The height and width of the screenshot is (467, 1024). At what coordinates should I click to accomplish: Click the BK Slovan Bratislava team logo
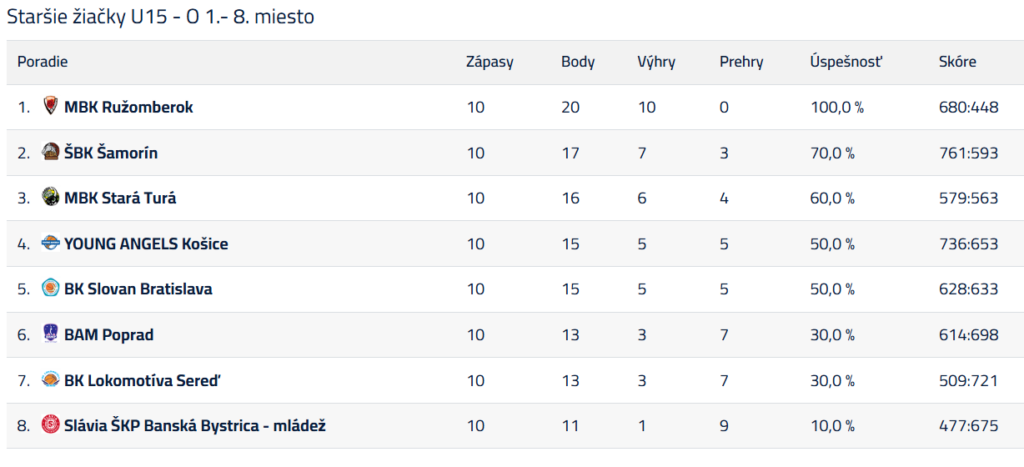click(x=51, y=288)
